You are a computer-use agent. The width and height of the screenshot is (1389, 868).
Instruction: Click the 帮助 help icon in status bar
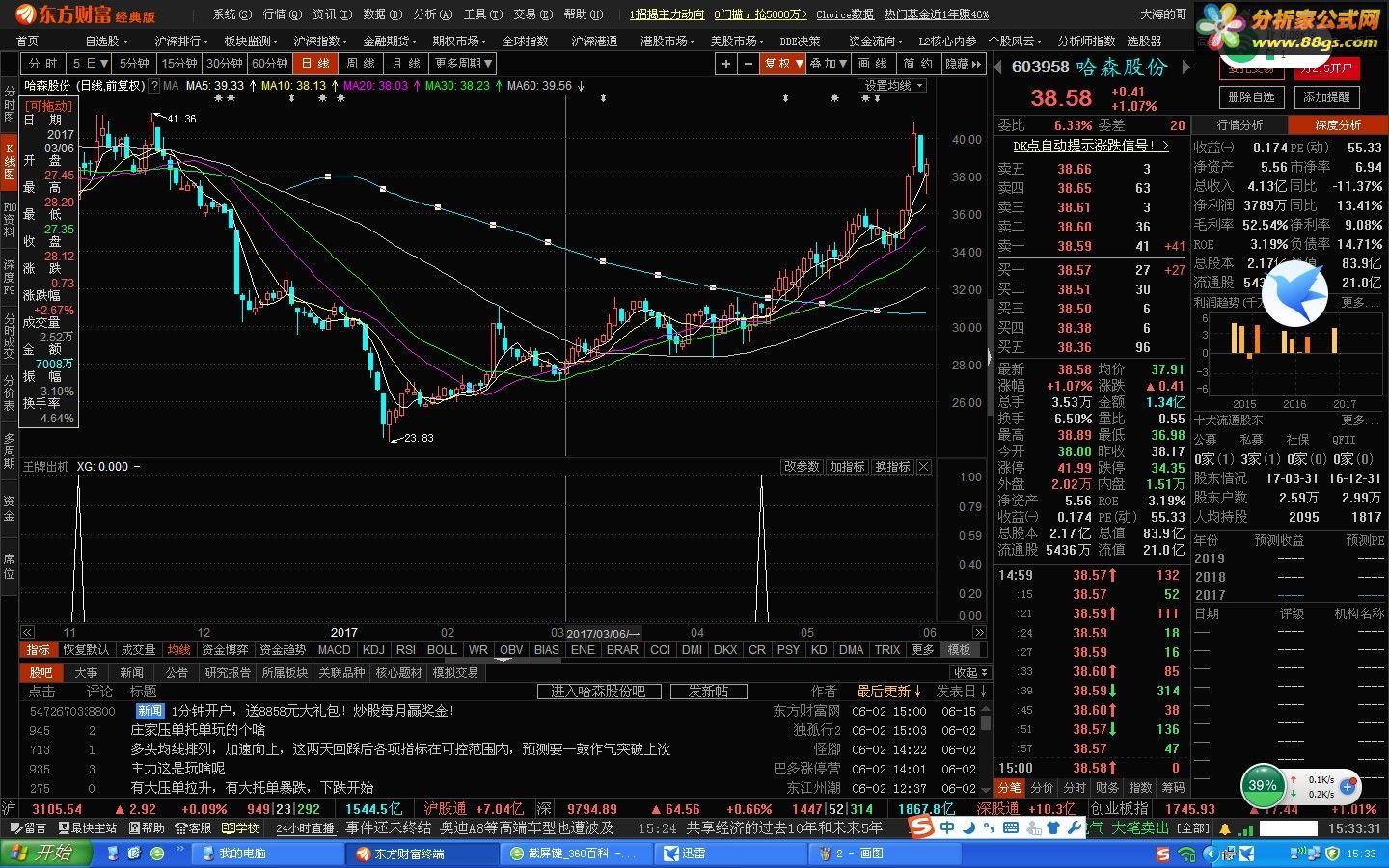[147, 827]
